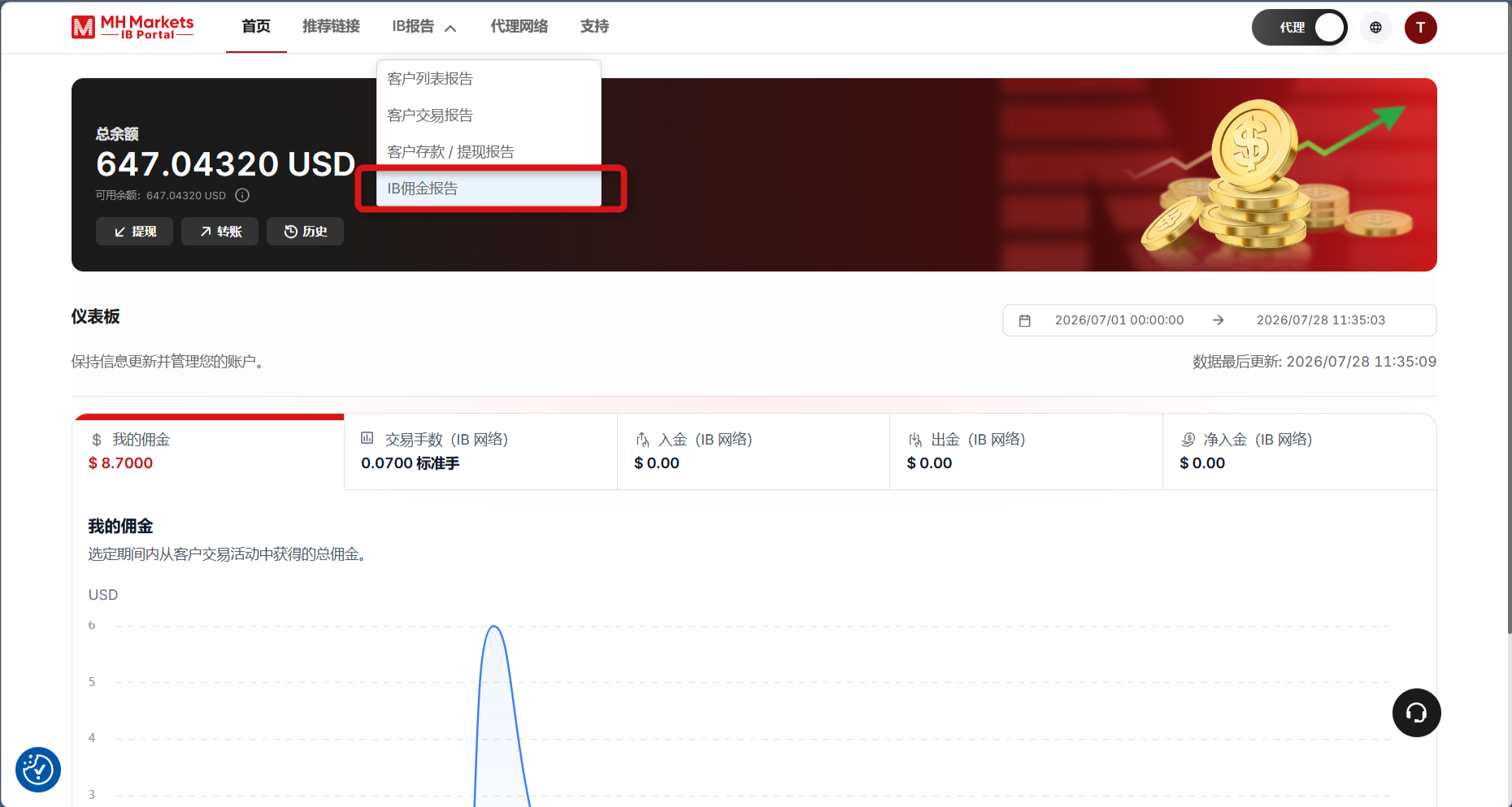Select the 我的佣金 $8.7000 card tab
This screenshot has height=807, width=1512.
(x=208, y=452)
